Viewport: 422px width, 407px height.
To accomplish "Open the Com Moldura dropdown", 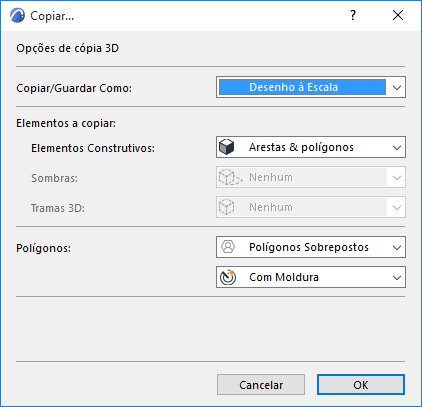I will [x=311, y=277].
